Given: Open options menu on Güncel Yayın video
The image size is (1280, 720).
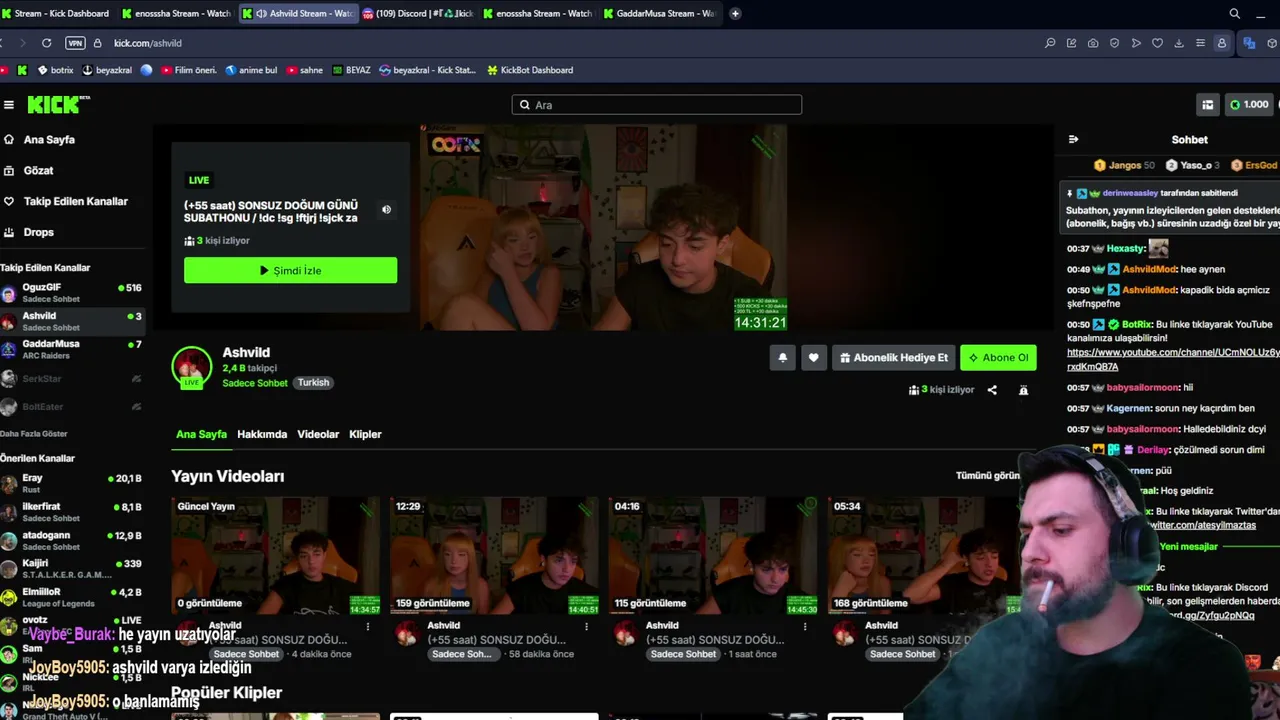Looking at the screenshot, I should point(368,627).
